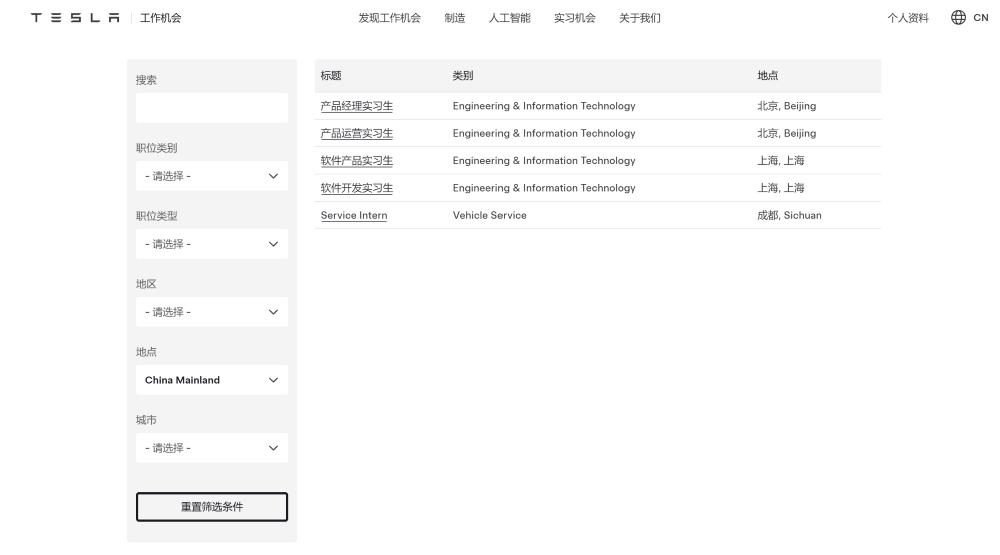Open the CN region selector

click(x=980, y=18)
